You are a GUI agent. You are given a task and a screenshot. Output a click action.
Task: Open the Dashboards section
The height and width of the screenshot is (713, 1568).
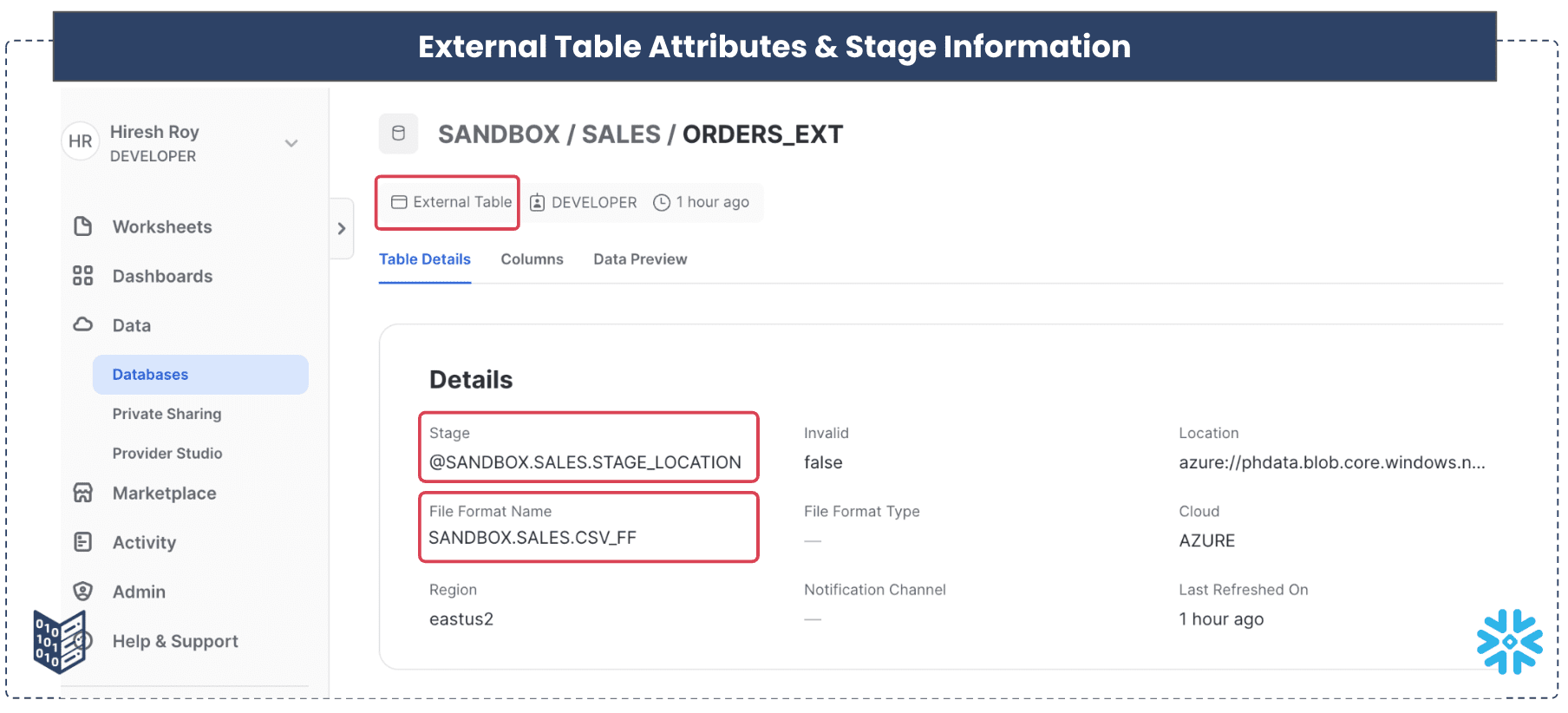[162, 276]
